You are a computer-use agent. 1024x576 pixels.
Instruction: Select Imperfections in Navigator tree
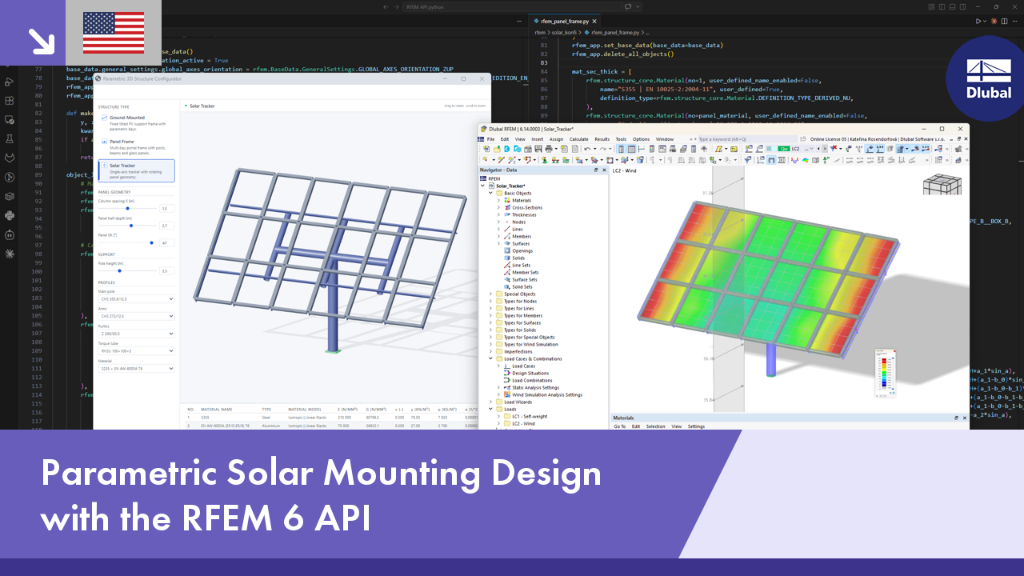[x=518, y=351]
